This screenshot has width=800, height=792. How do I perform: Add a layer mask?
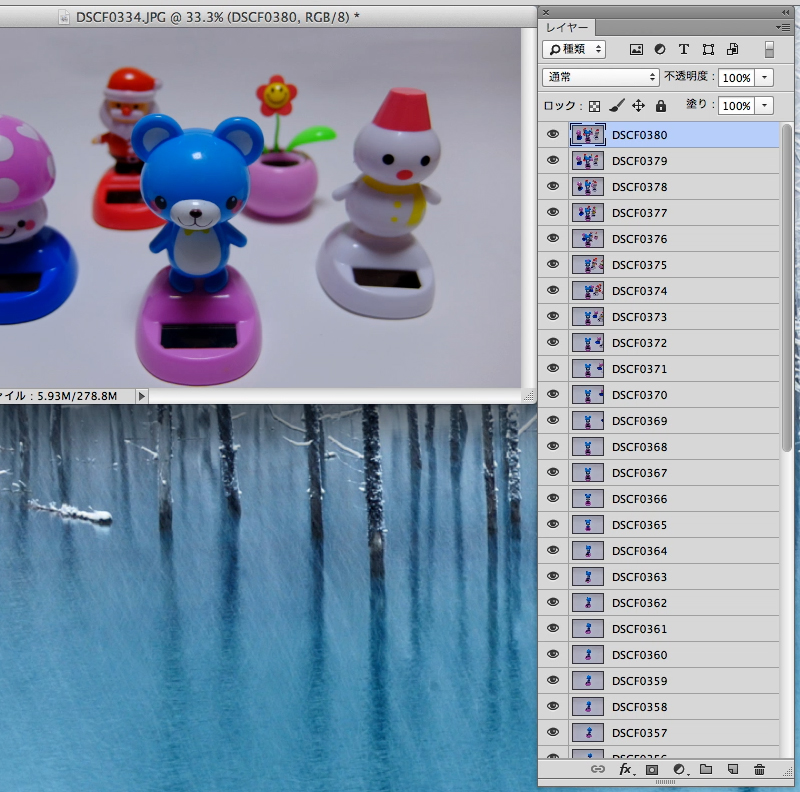click(x=652, y=769)
